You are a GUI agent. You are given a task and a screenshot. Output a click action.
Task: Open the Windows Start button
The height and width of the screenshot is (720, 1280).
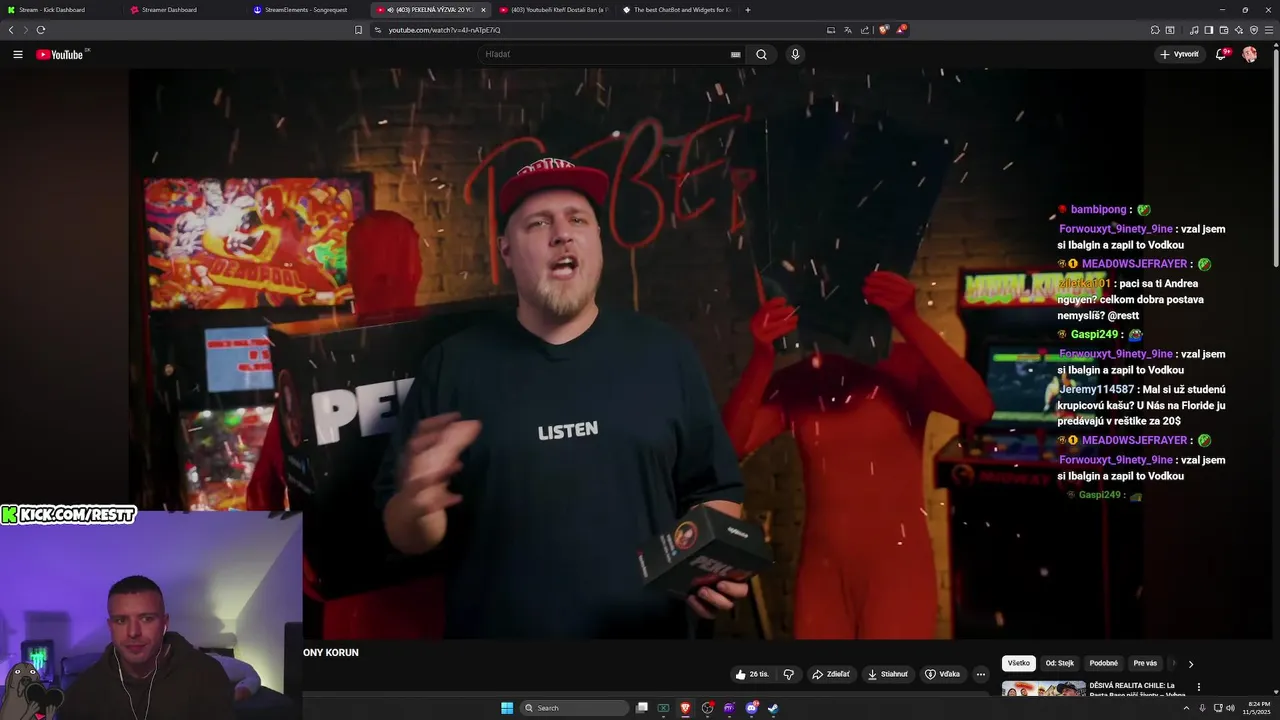(x=507, y=708)
